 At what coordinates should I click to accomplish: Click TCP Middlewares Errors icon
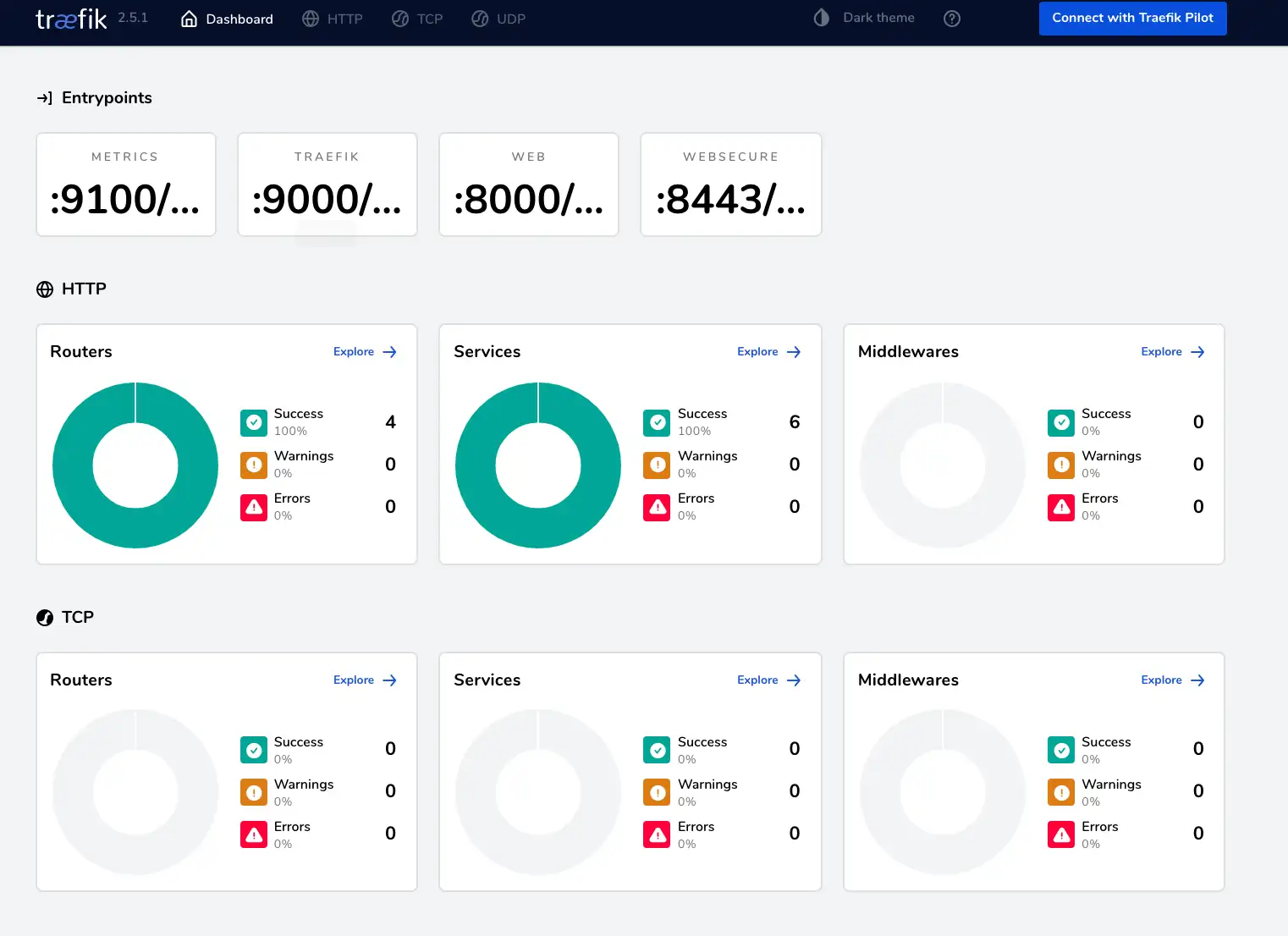1061,834
